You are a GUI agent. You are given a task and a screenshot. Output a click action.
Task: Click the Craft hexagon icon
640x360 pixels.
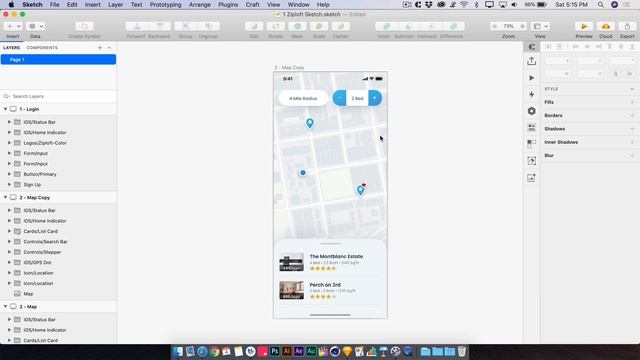pos(531,111)
